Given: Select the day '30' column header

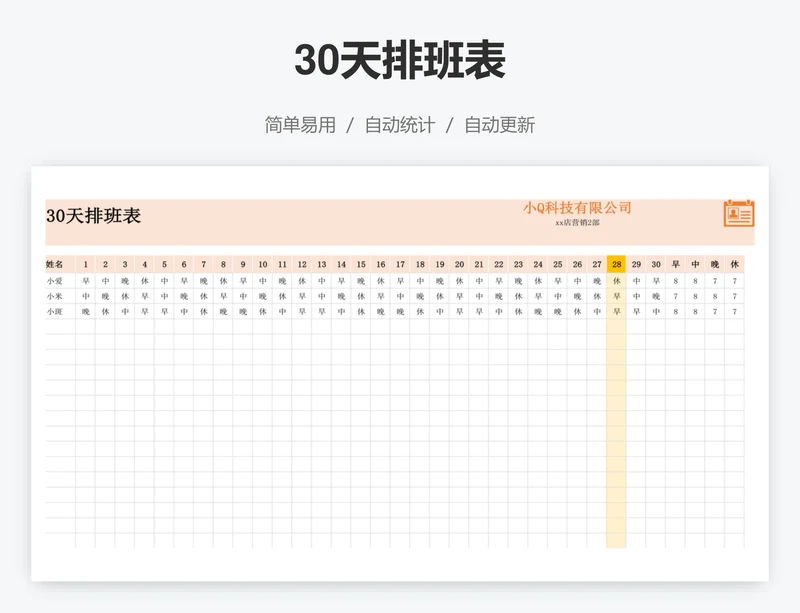Looking at the screenshot, I should [x=656, y=264].
